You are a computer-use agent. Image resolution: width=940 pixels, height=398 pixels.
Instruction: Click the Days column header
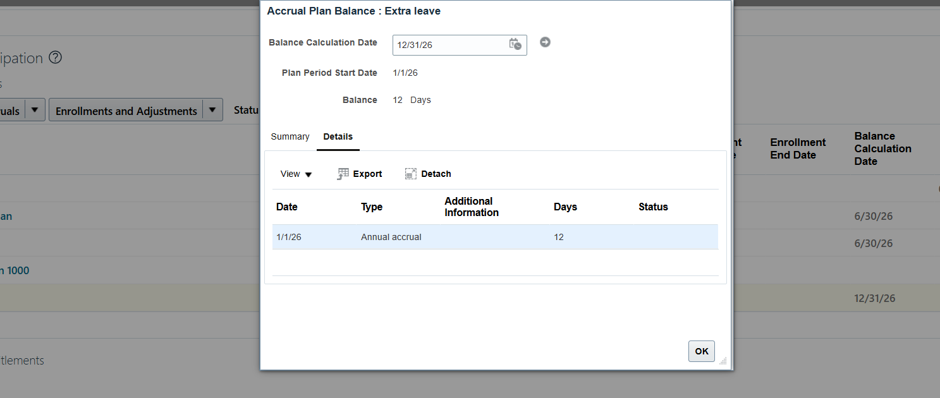(565, 207)
